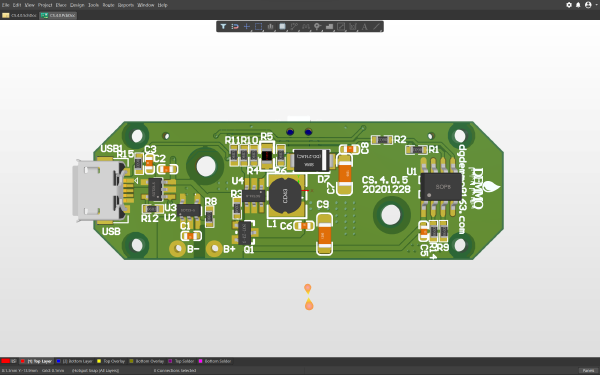Select the Q1 transistor component
Image resolution: width=600 pixels, height=375 pixels.
(x=245, y=233)
